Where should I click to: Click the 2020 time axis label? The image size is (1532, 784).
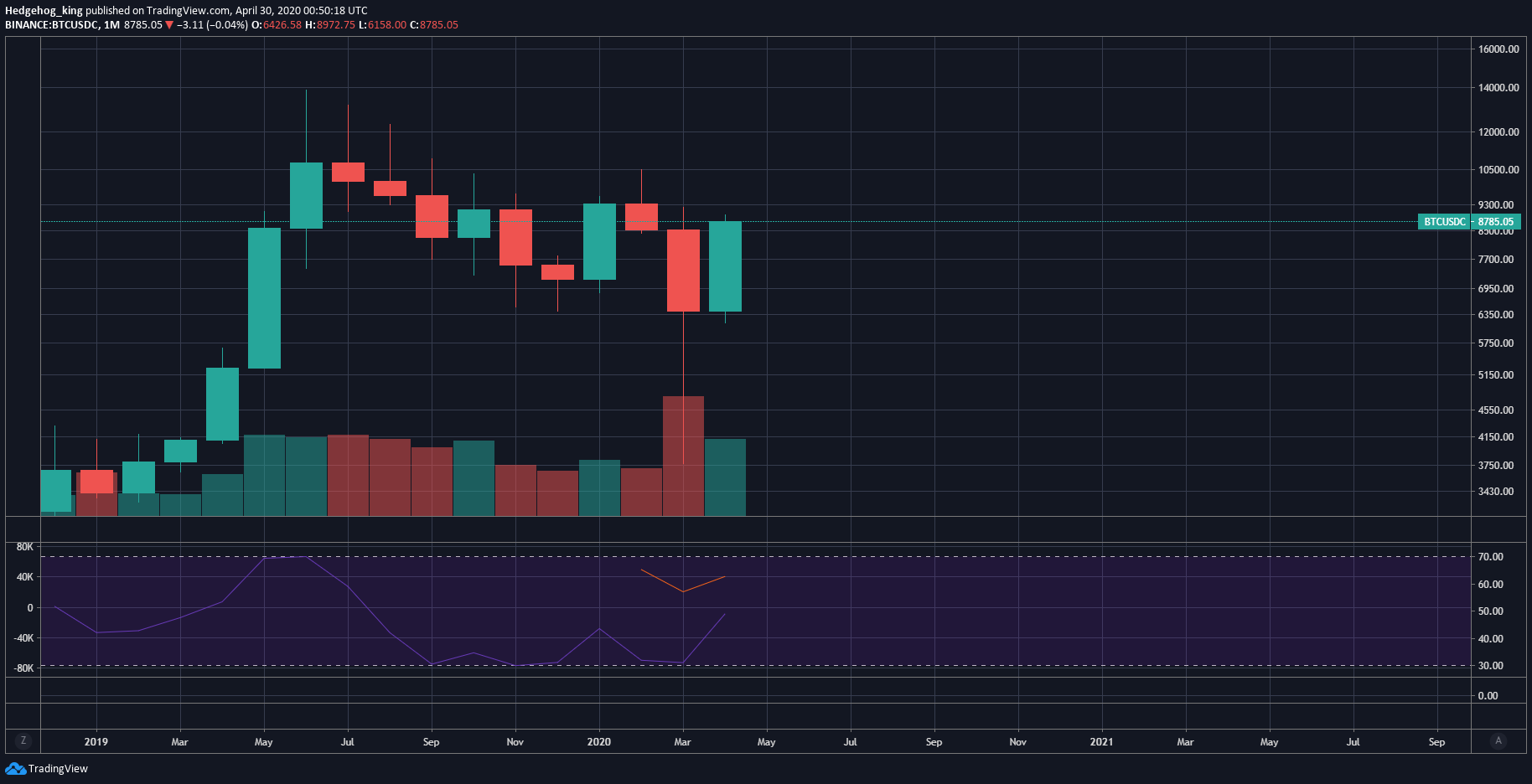(599, 742)
